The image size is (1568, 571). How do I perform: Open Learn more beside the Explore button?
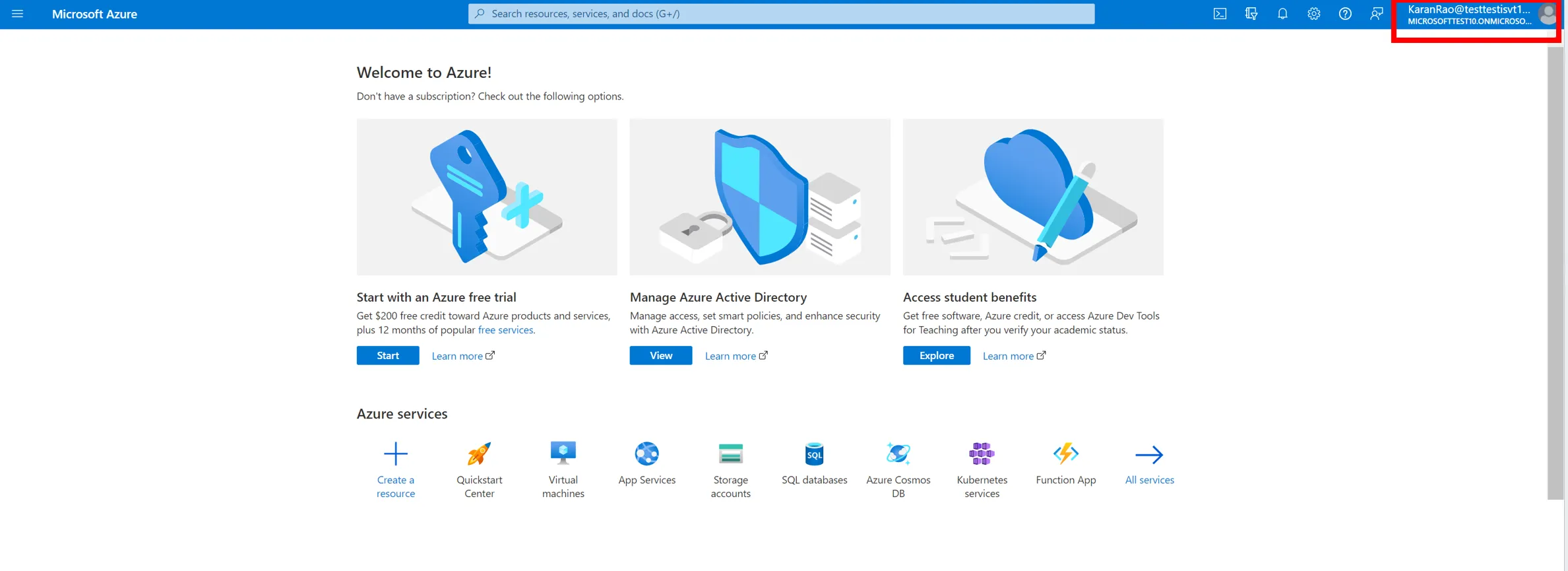pyautogui.click(x=1014, y=356)
